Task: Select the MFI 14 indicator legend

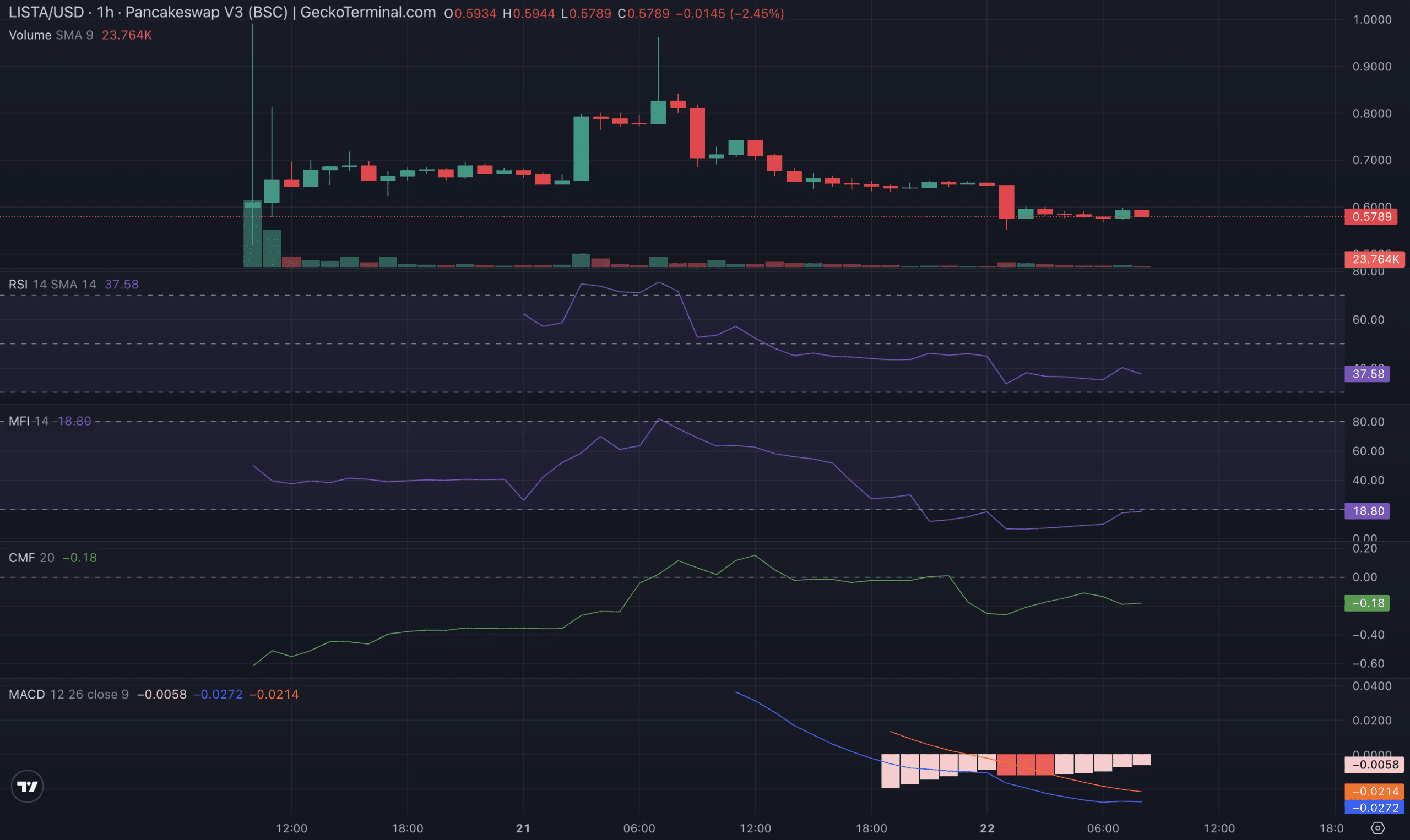Action: pyautogui.click(x=29, y=421)
